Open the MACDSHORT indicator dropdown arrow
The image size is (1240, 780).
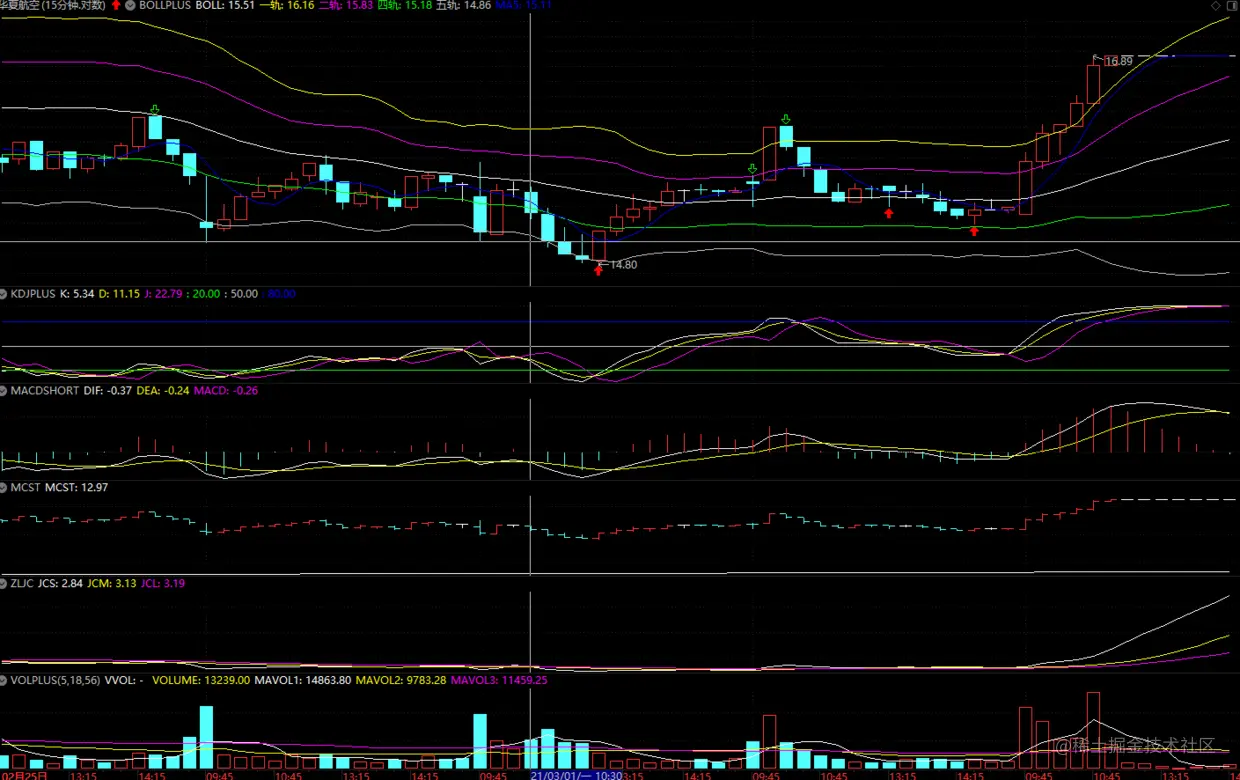[4, 390]
